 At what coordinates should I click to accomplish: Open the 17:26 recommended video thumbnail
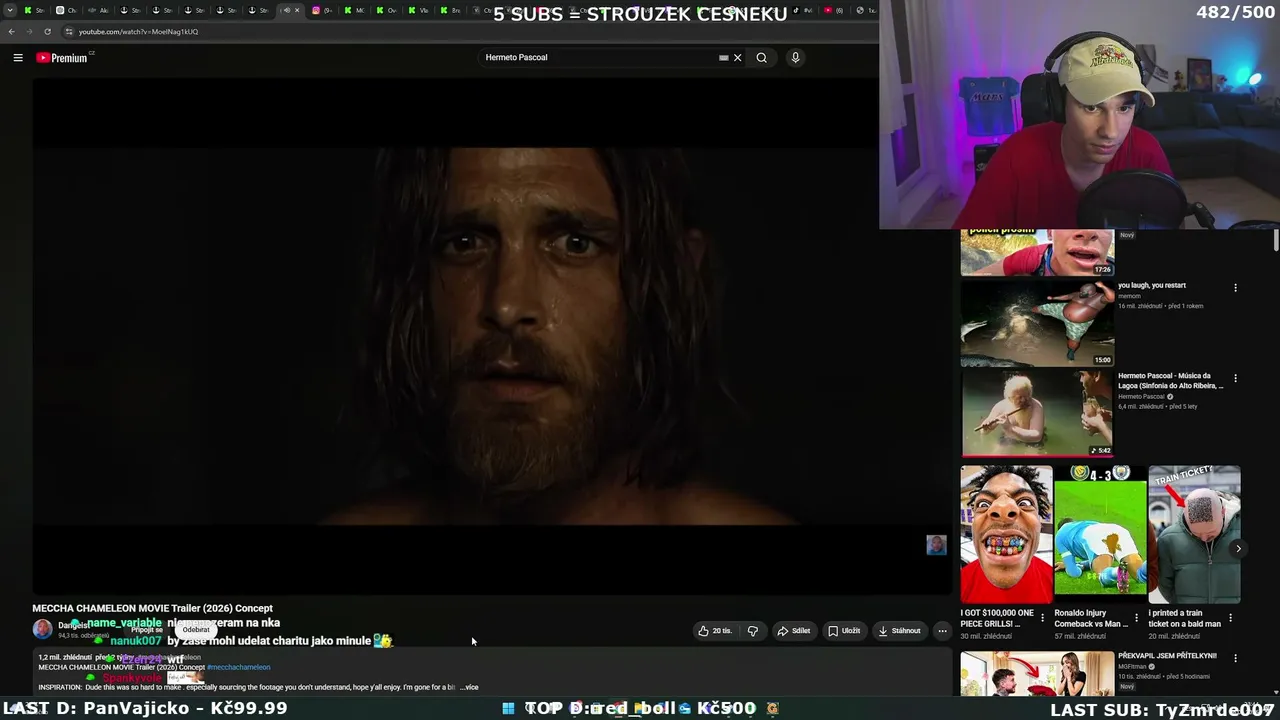(1037, 252)
